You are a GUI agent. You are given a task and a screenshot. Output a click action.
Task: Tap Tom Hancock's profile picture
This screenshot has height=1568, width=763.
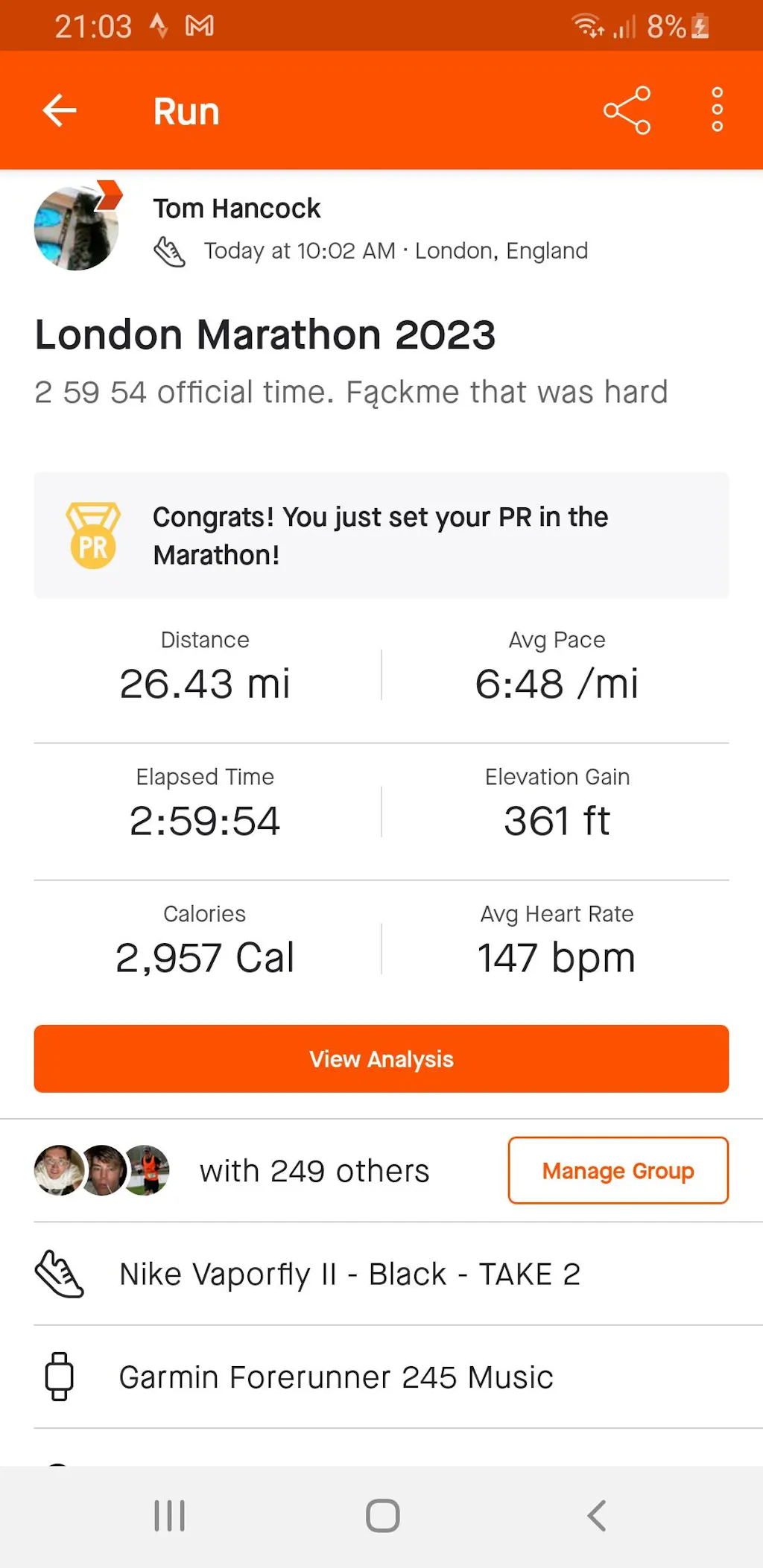[77, 228]
